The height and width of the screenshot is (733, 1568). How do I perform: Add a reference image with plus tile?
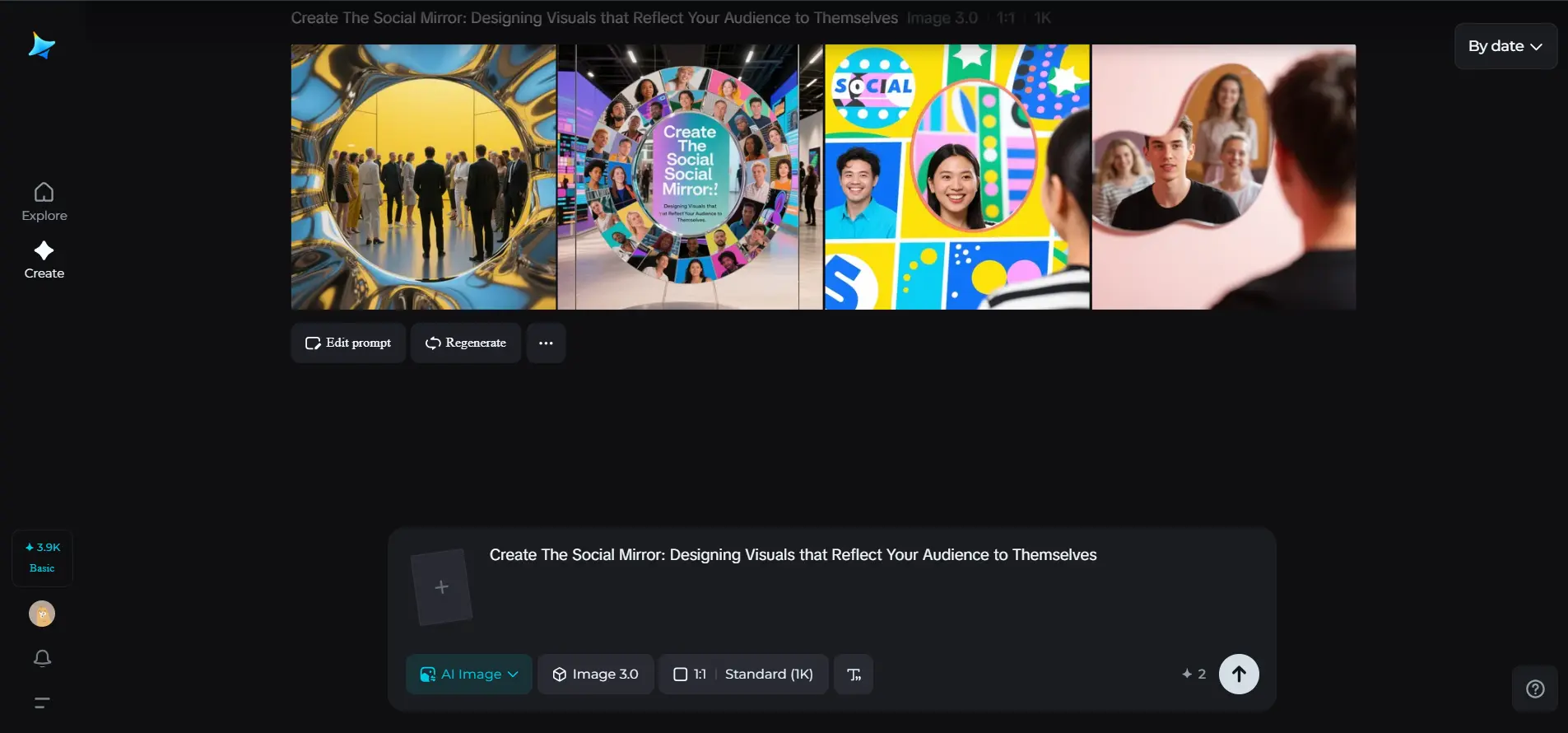[442, 587]
